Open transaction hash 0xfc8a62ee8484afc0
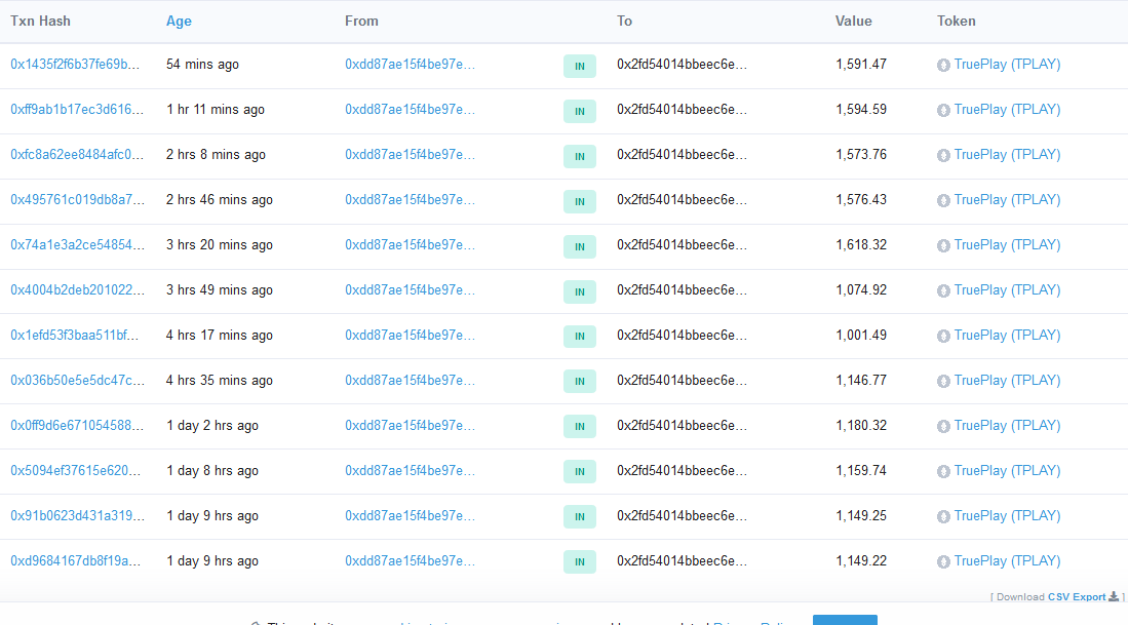 (77, 155)
